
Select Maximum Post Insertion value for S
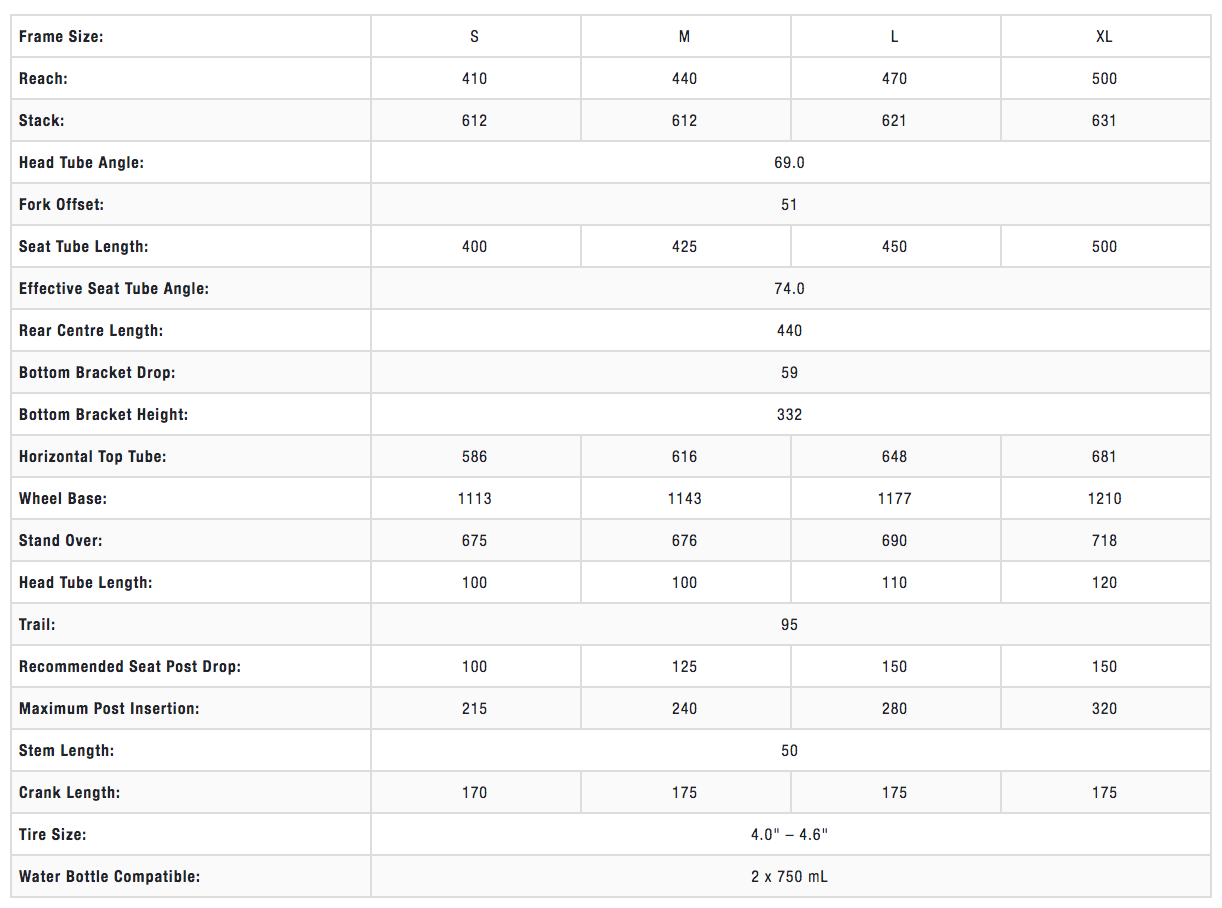pyautogui.click(x=474, y=709)
